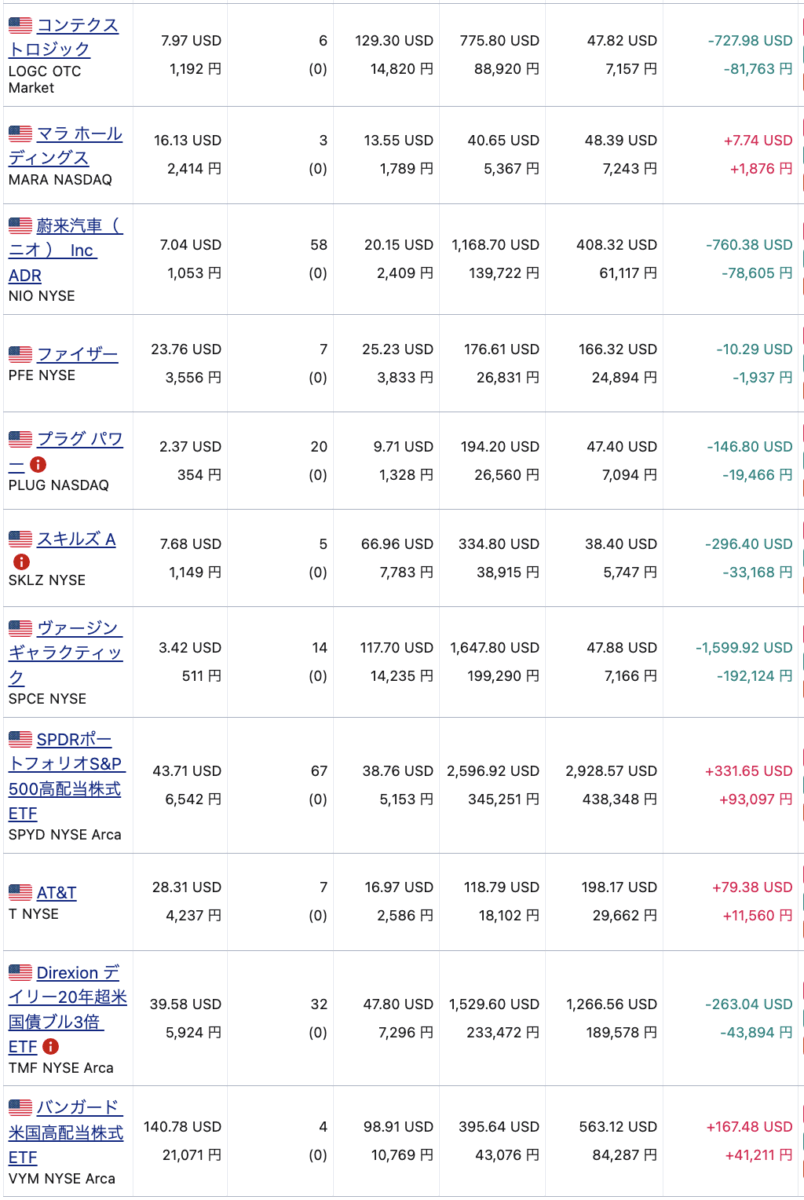
Task: Click the US flag icon beside AT&T
Action: tap(20, 892)
